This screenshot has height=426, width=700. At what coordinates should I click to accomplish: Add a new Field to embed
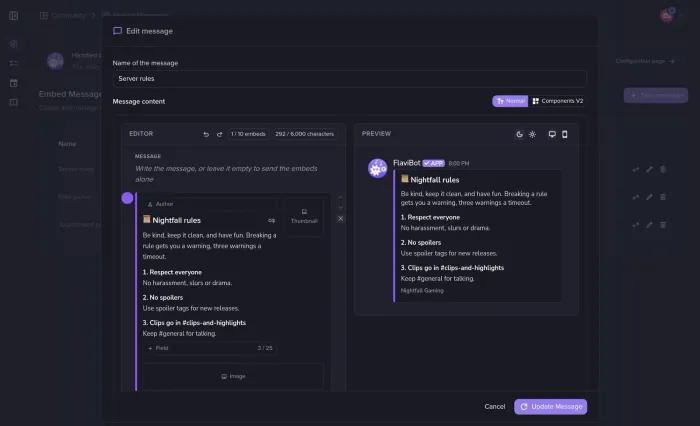pos(209,348)
